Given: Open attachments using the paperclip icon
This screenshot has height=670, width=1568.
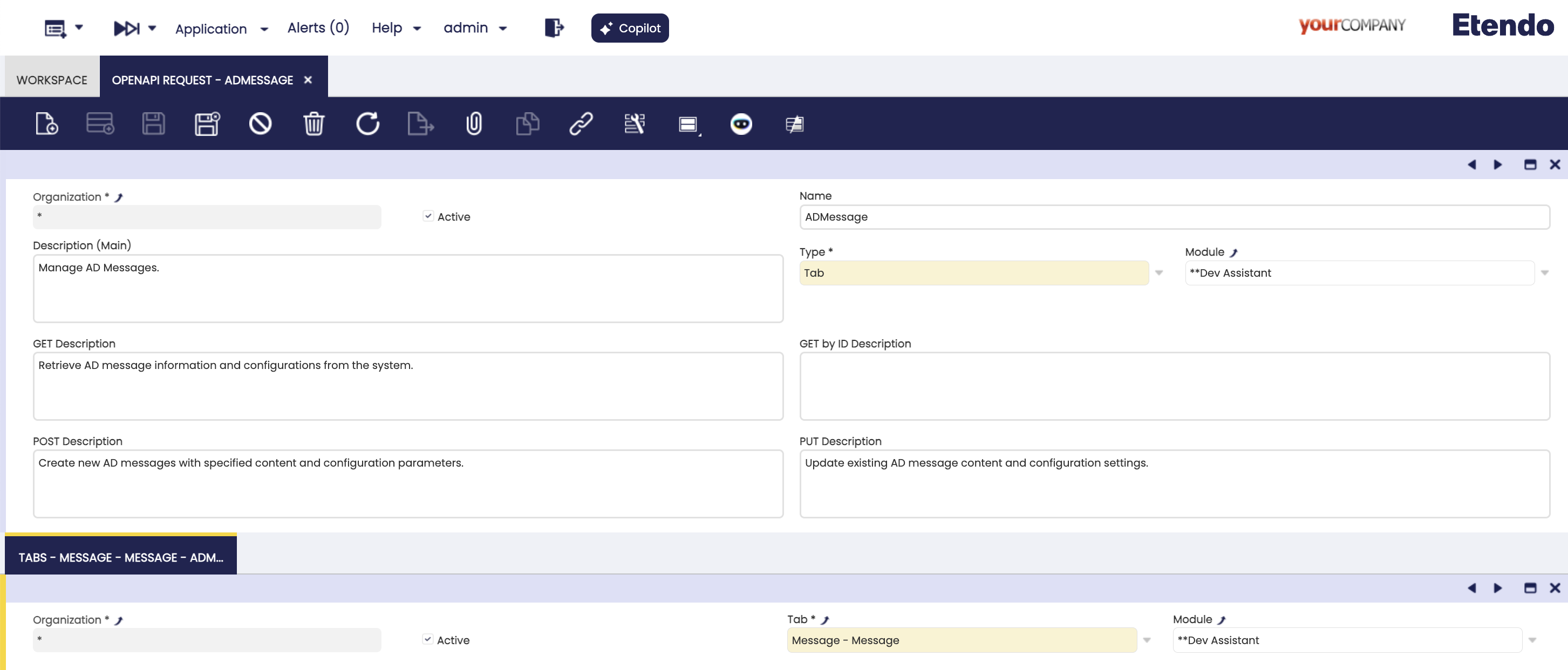Looking at the screenshot, I should (474, 124).
